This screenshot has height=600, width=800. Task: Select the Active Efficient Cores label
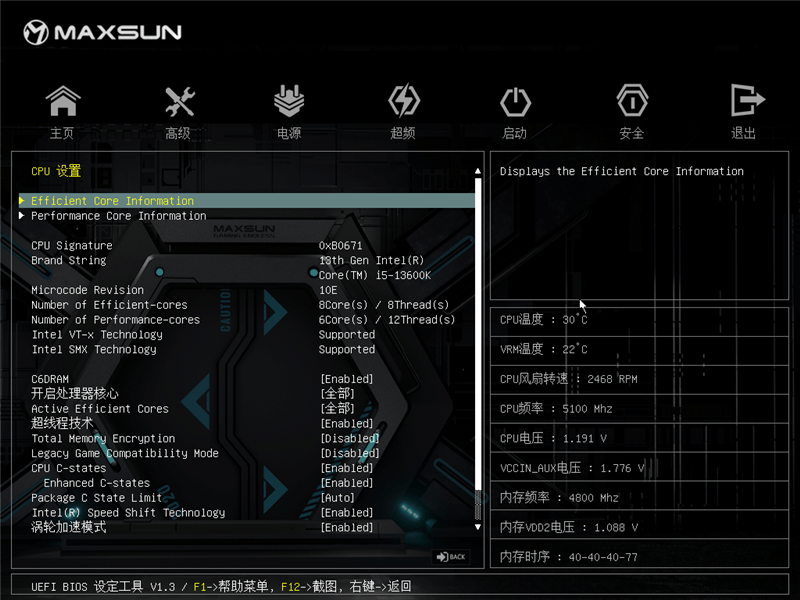coord(100,409)
